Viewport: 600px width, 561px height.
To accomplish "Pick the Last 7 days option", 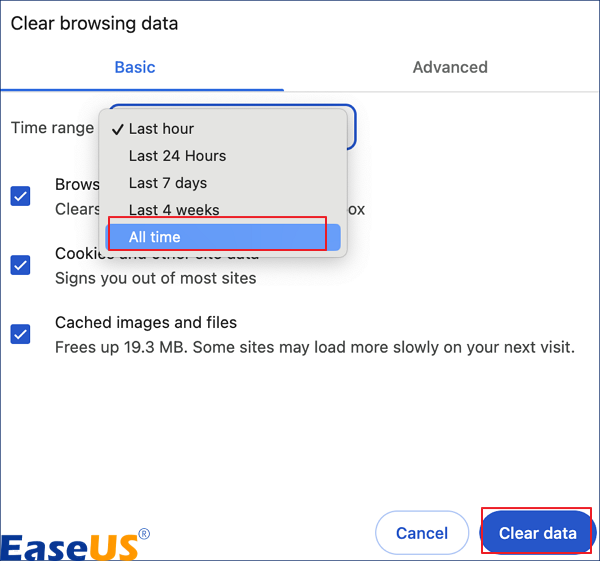I will pyautogui.click(x=168, y=183).
